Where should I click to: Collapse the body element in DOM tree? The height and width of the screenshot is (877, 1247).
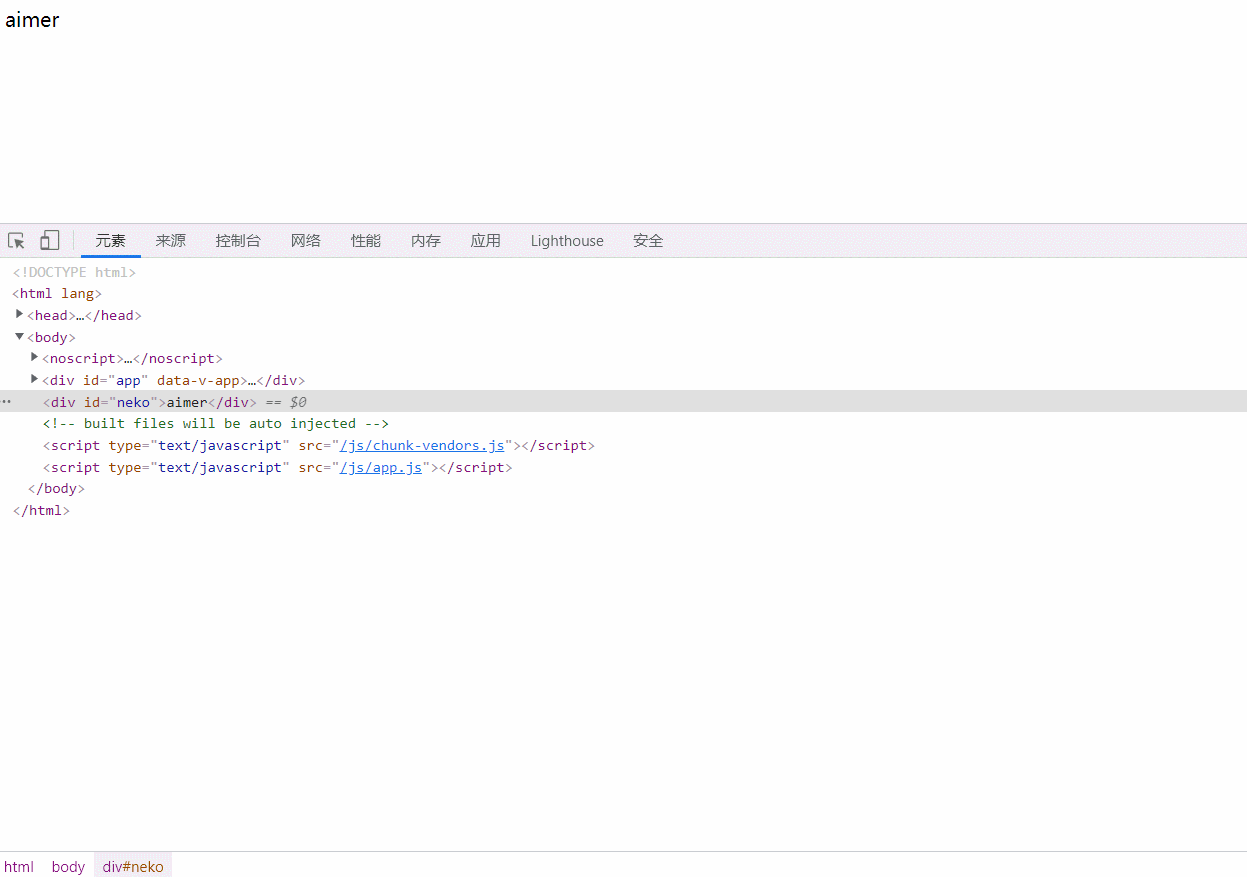[x=19, y=336]
